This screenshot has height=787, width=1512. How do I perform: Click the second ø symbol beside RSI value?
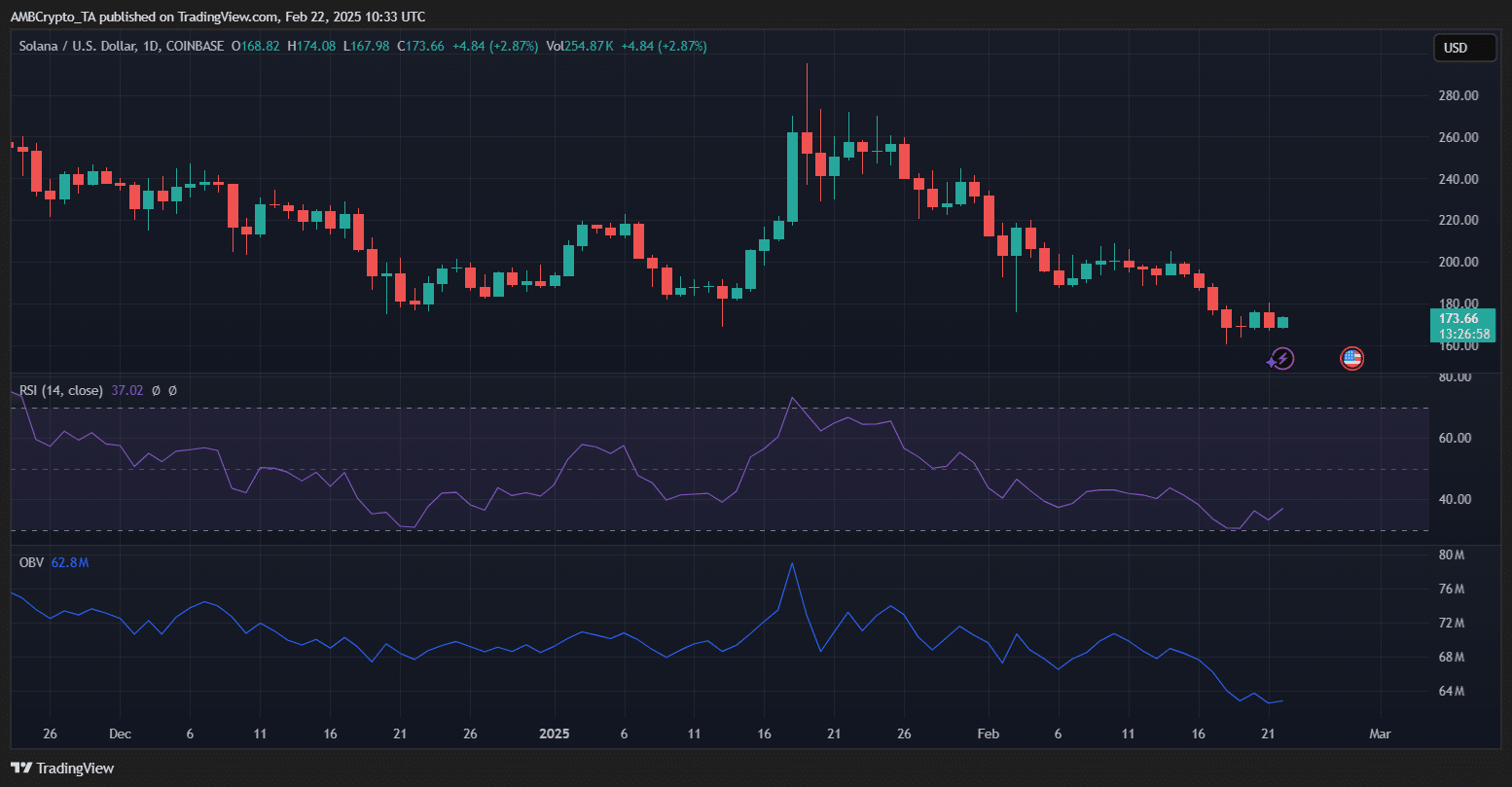coord(172,390)
